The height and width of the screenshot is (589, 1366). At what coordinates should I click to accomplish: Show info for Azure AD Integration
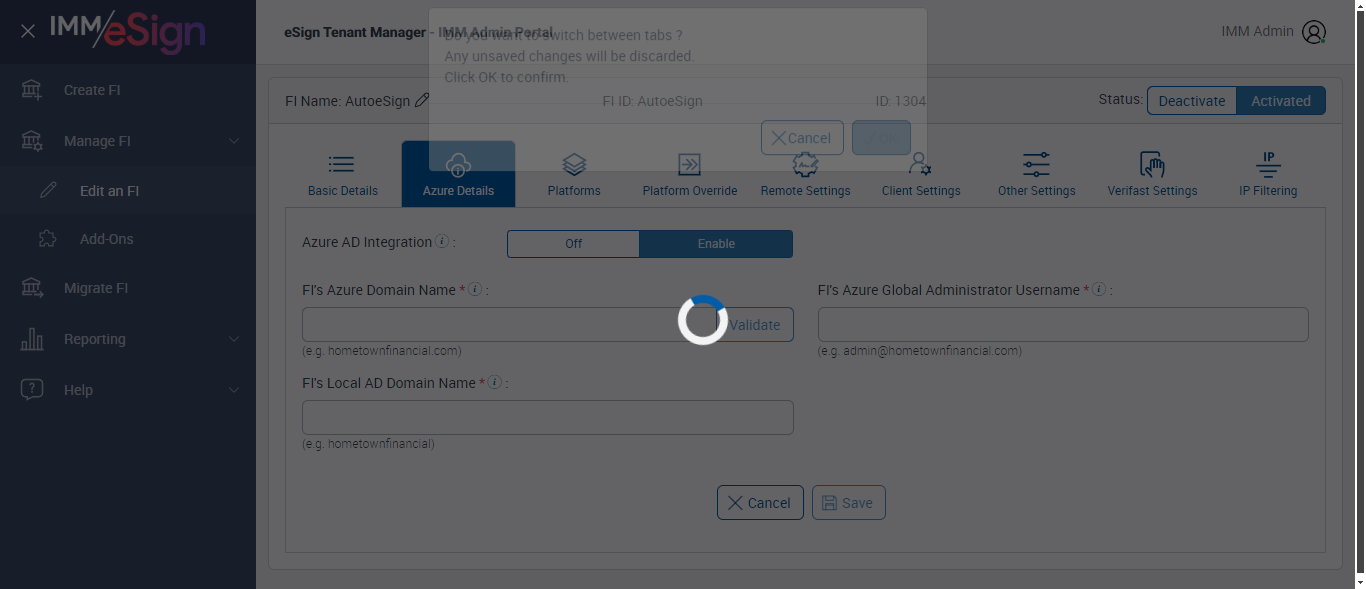pyautogui.click(x=442, y=242)
